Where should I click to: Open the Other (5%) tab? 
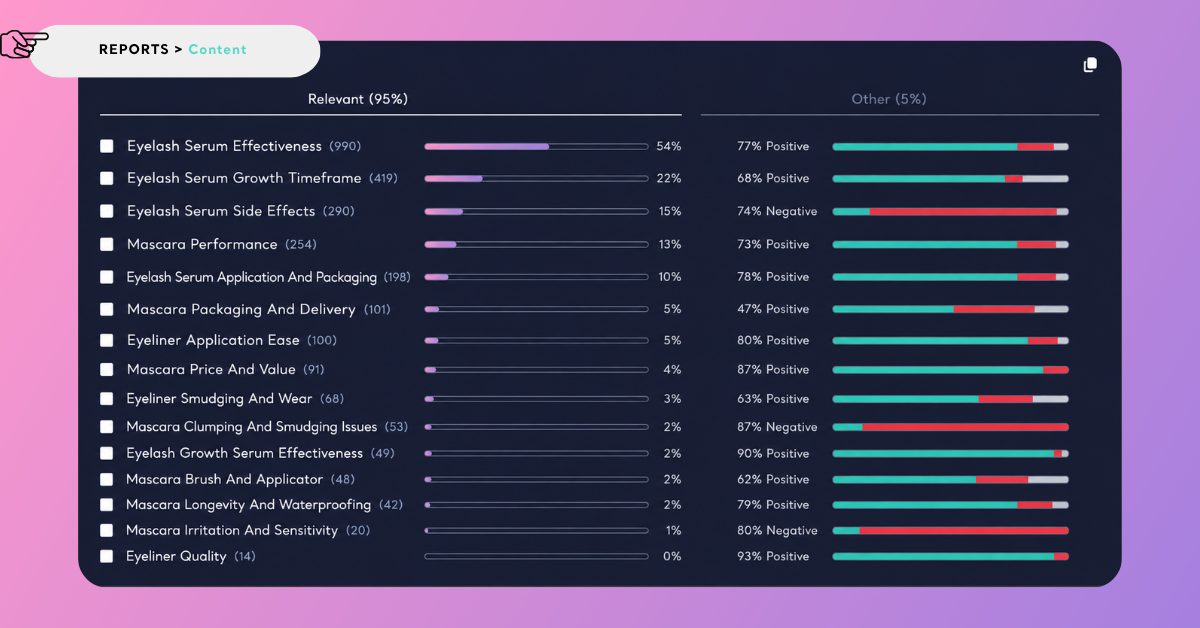pos(889,99)
